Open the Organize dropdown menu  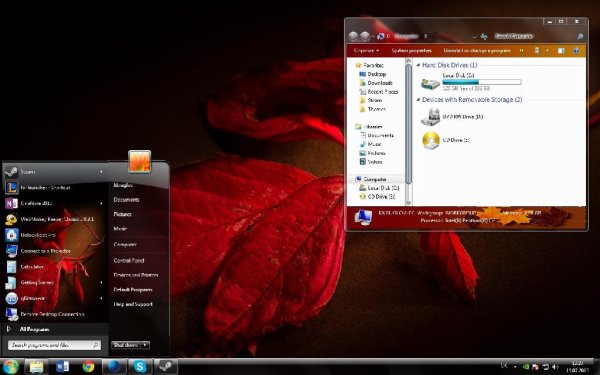tap(366, 51)
